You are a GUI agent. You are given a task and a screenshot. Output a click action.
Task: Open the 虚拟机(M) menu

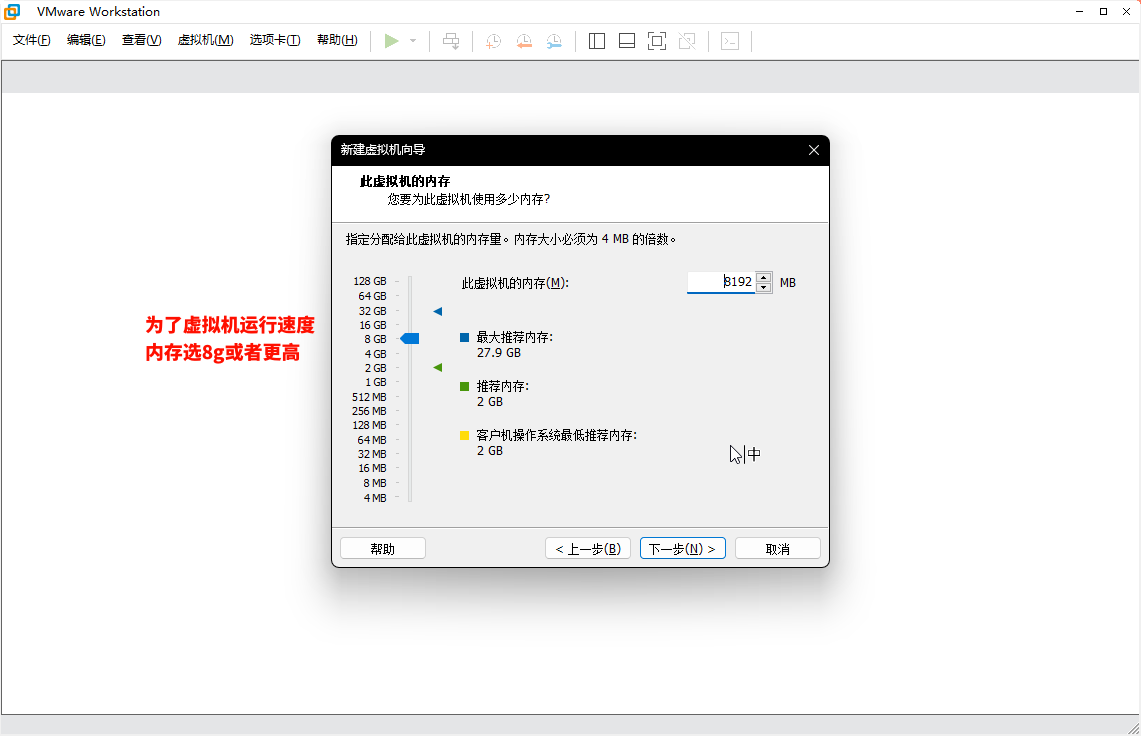coord(205,40)
